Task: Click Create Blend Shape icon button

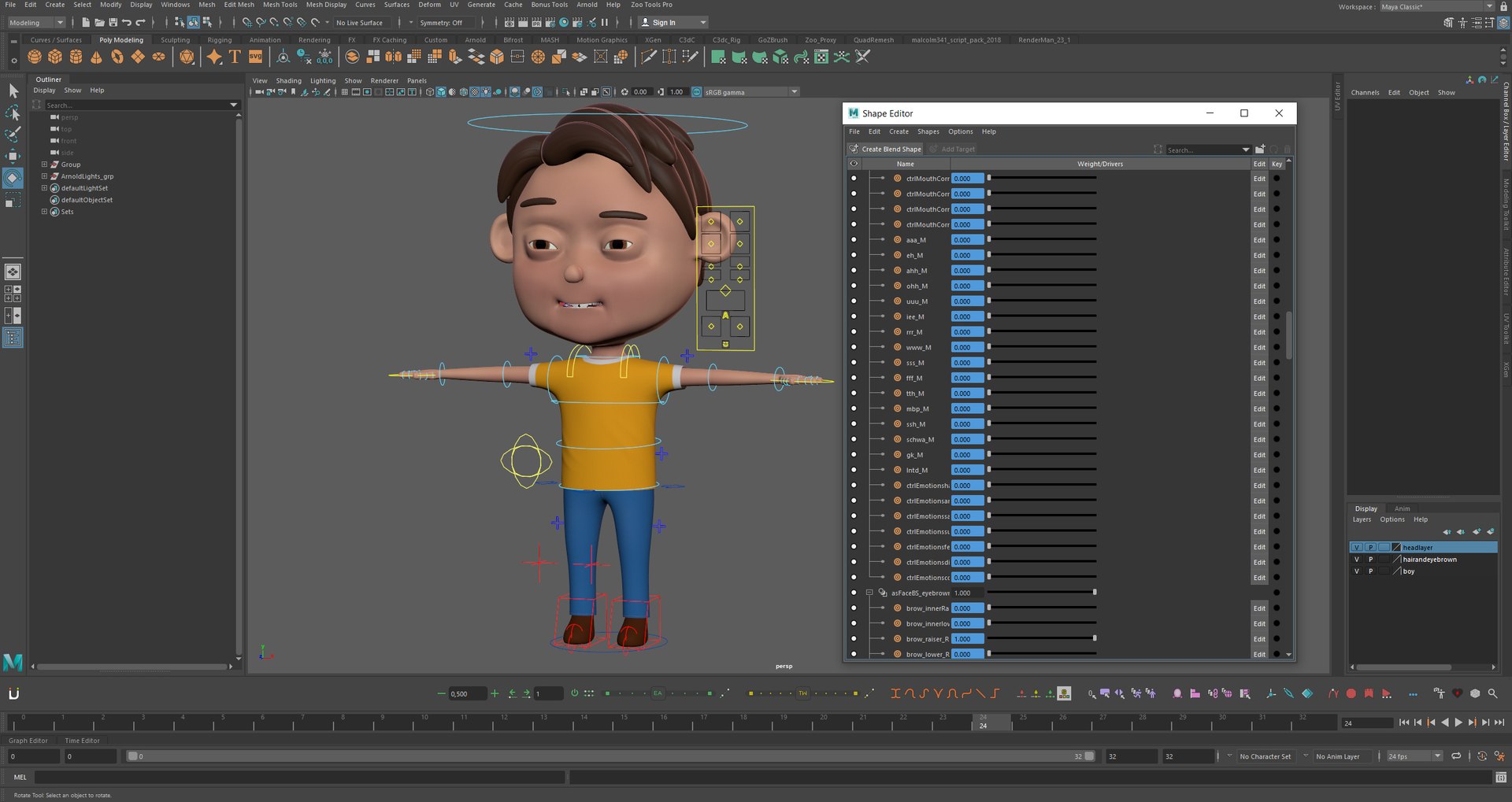Action: [885, 149]
